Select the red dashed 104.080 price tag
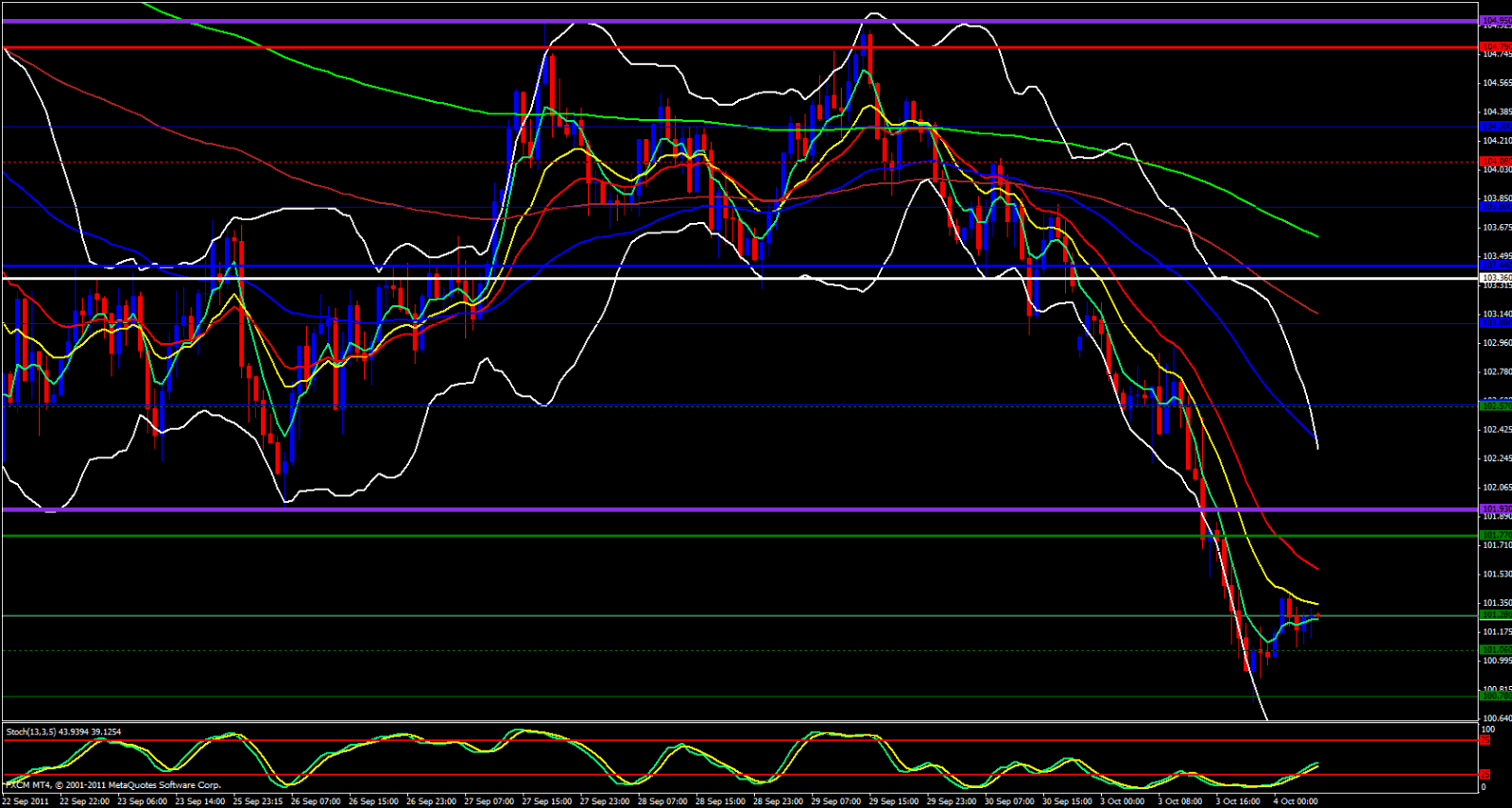The width and height of the screenshot is (1512, 808). tap(1495, 162)
